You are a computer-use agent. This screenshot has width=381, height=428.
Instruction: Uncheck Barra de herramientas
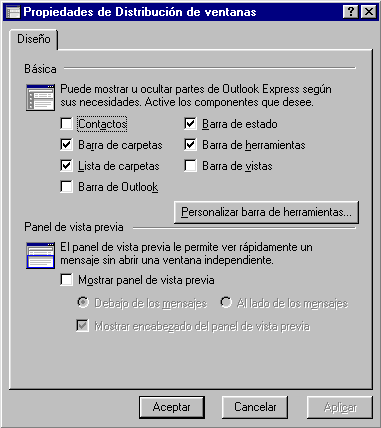click(x=190, y=145)
